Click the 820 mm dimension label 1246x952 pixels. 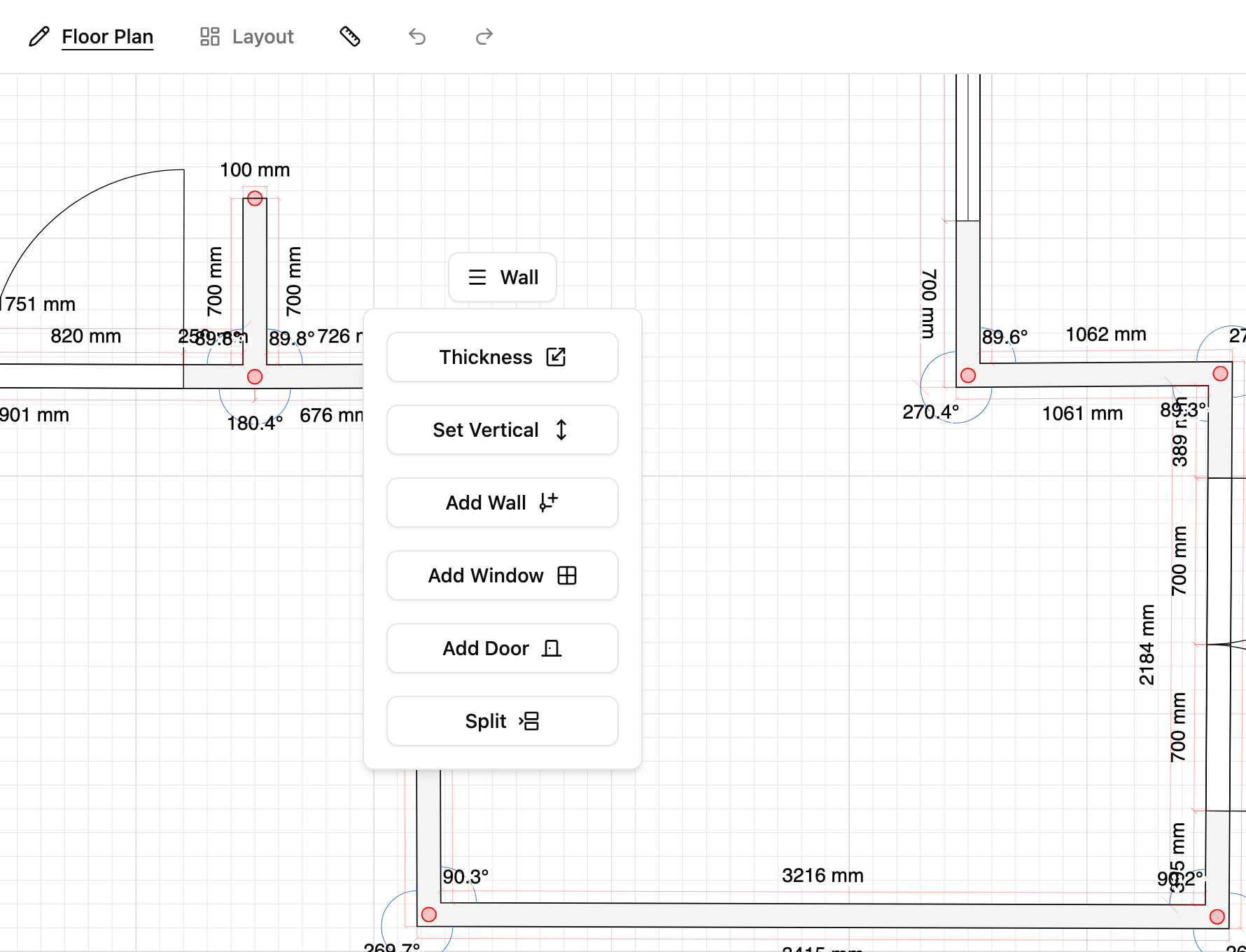coord(85,336)
